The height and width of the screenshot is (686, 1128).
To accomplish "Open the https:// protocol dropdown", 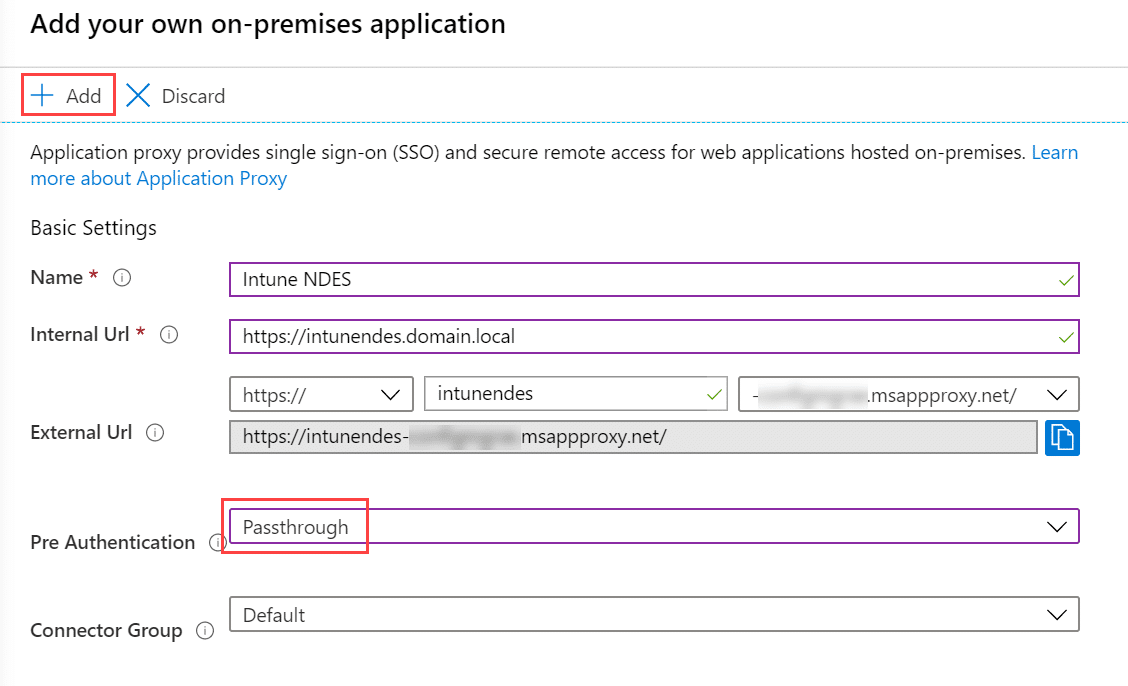I will click(321, 394).
